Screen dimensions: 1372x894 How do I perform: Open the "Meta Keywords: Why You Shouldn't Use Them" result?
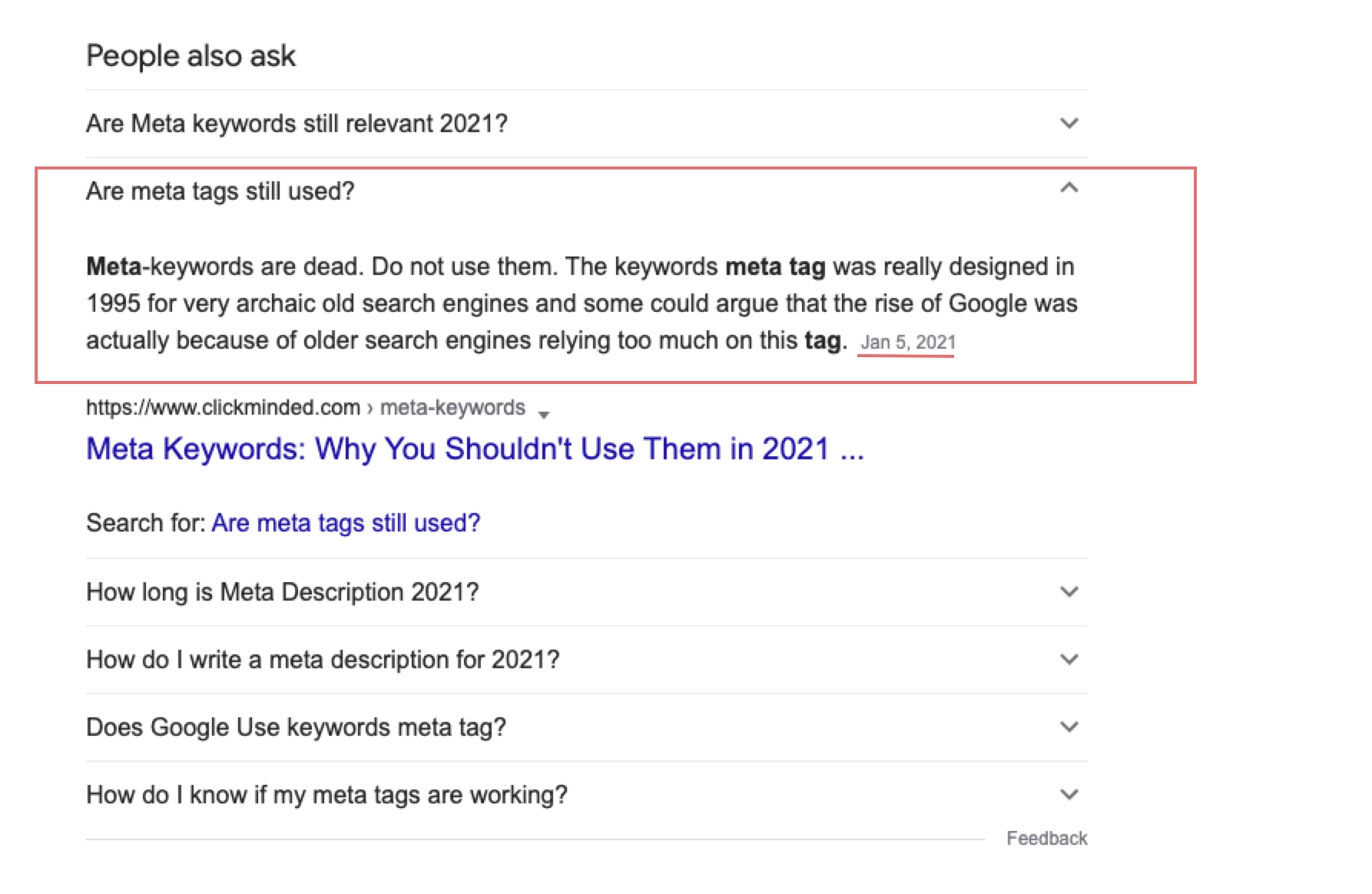click(475, 449)
